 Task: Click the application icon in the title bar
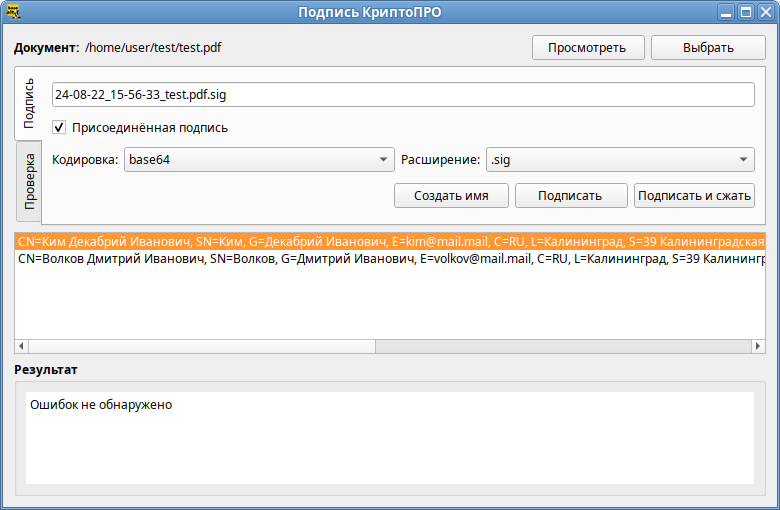(13, 12)
